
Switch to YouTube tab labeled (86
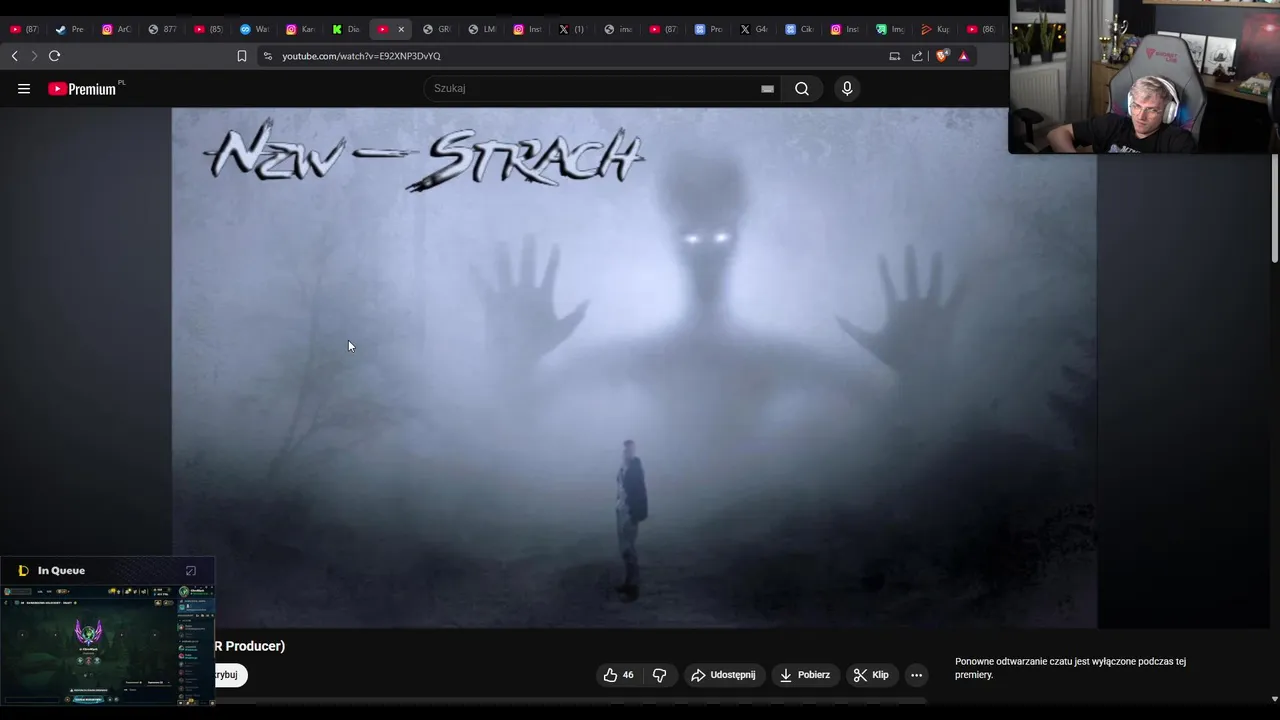tap(982, 29)
